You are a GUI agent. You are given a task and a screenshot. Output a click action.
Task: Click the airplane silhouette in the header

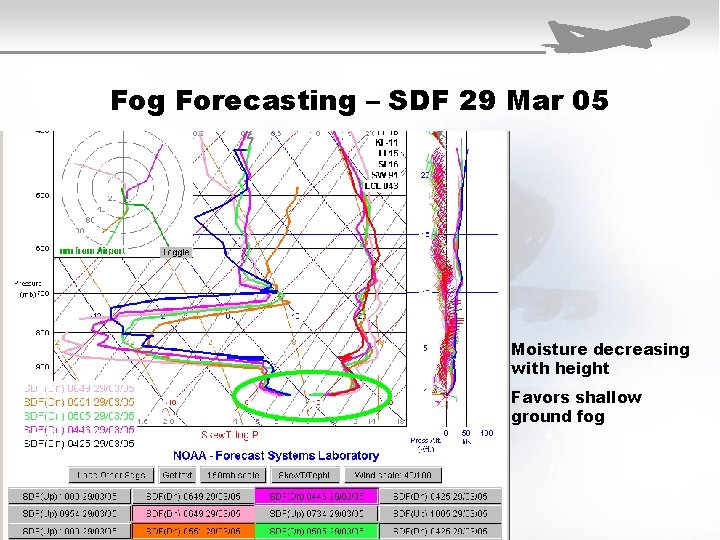616,34
